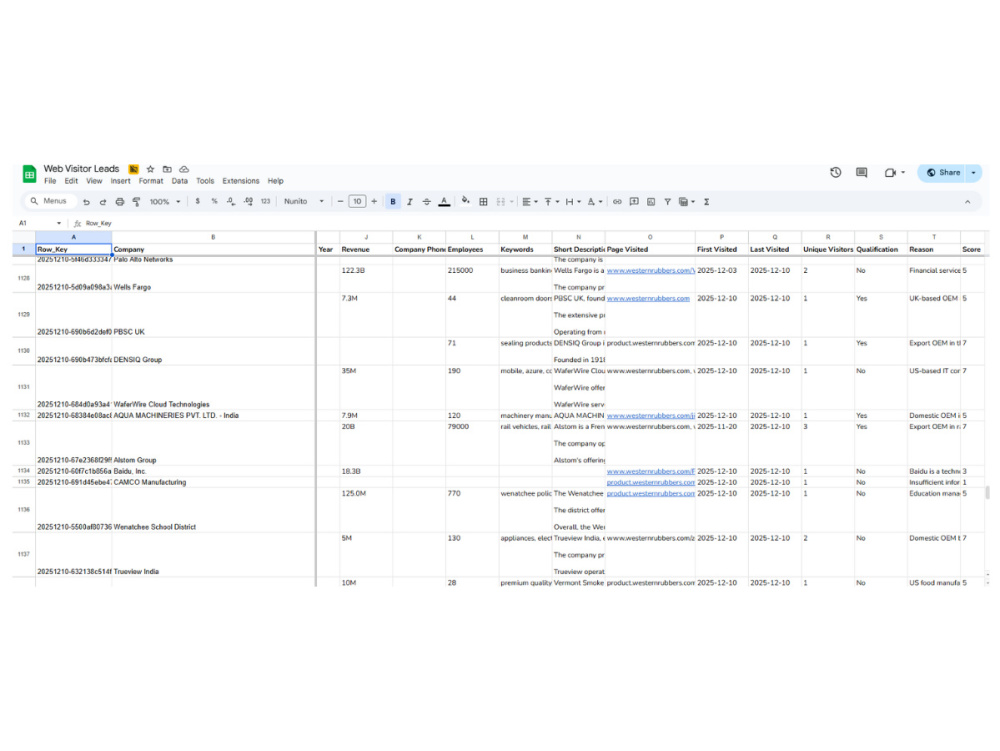
Task: Increase font size with plus button
Action: (374, 201)
